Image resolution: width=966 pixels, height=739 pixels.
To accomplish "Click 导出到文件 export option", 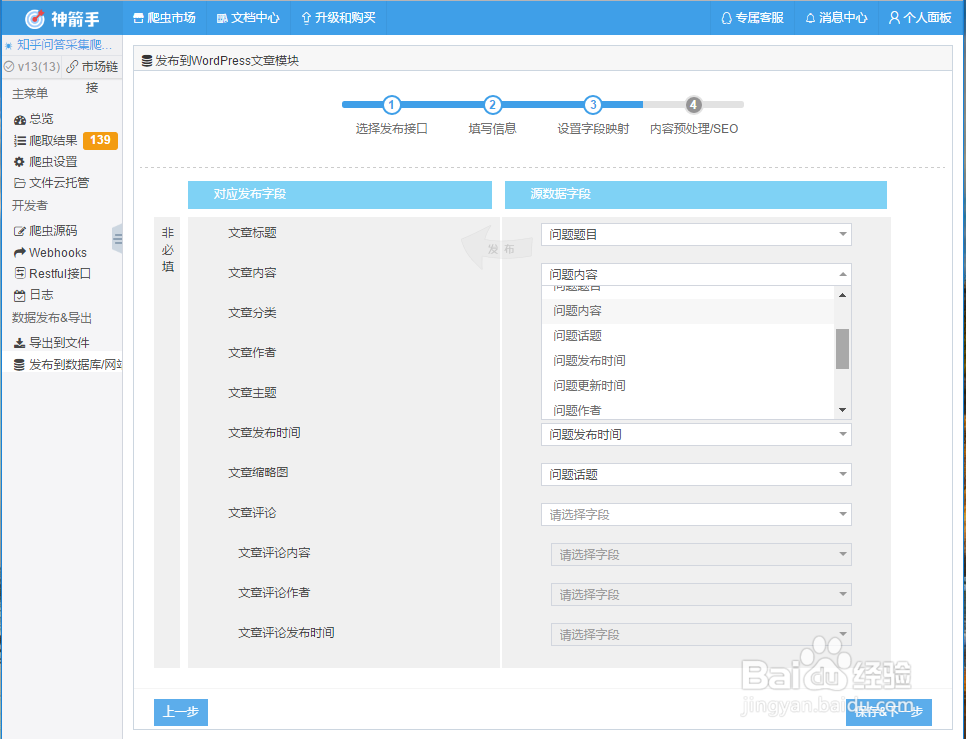I will (52, 341).
